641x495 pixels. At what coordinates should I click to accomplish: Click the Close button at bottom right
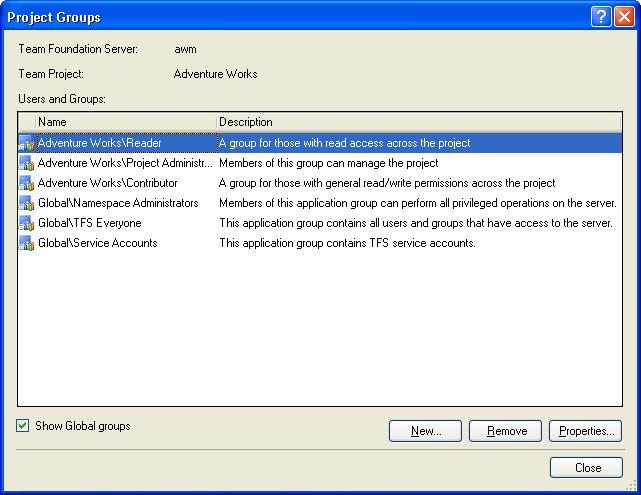point(586,468)
